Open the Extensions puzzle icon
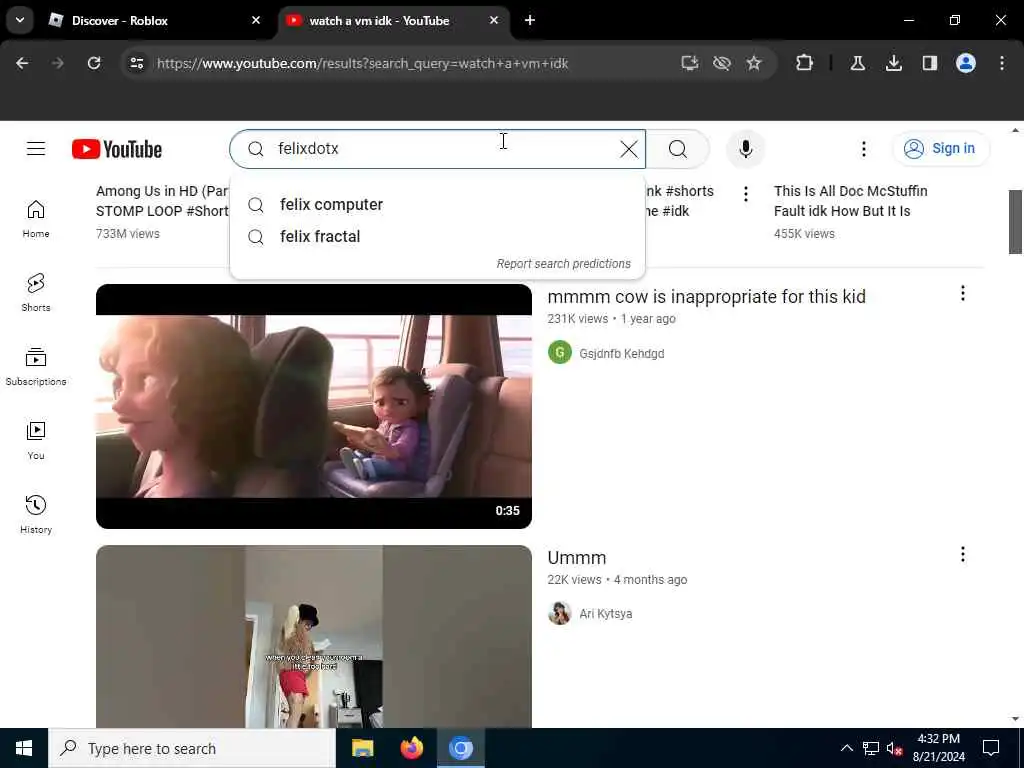The width and height of the screenshot is (1024, 768). [805, 63]
